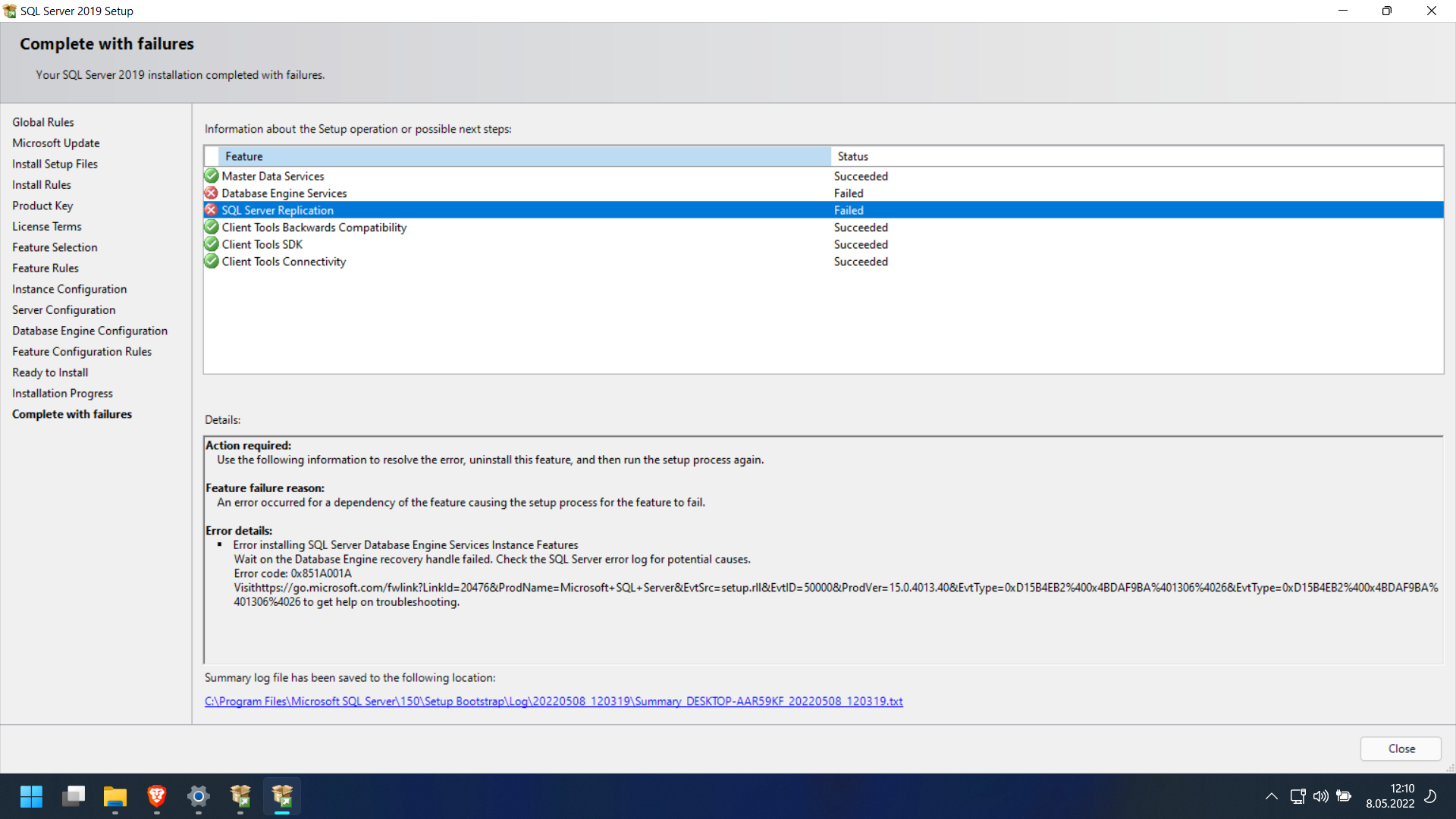The image size is (1456, 819).
Task: Open Brave browser from taskbar
Action: (157, 796)
